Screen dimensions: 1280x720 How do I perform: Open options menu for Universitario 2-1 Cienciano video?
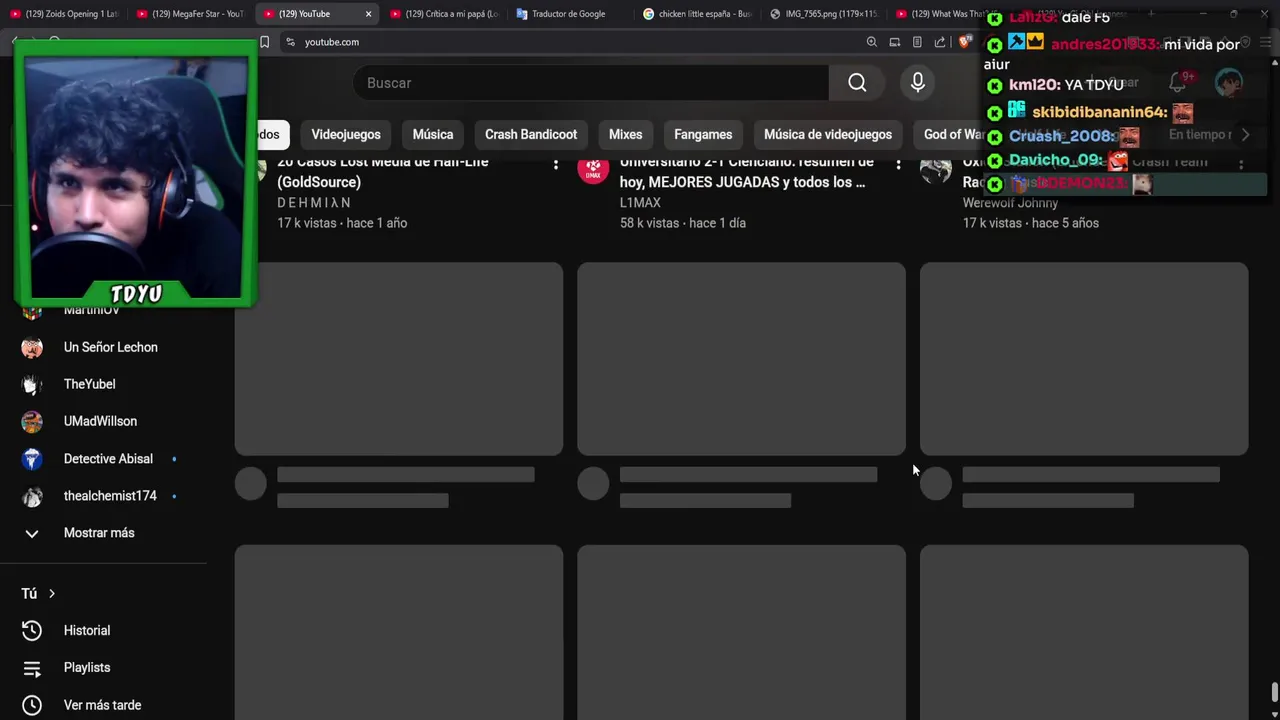pyautogui.click(x=898, y=164)
